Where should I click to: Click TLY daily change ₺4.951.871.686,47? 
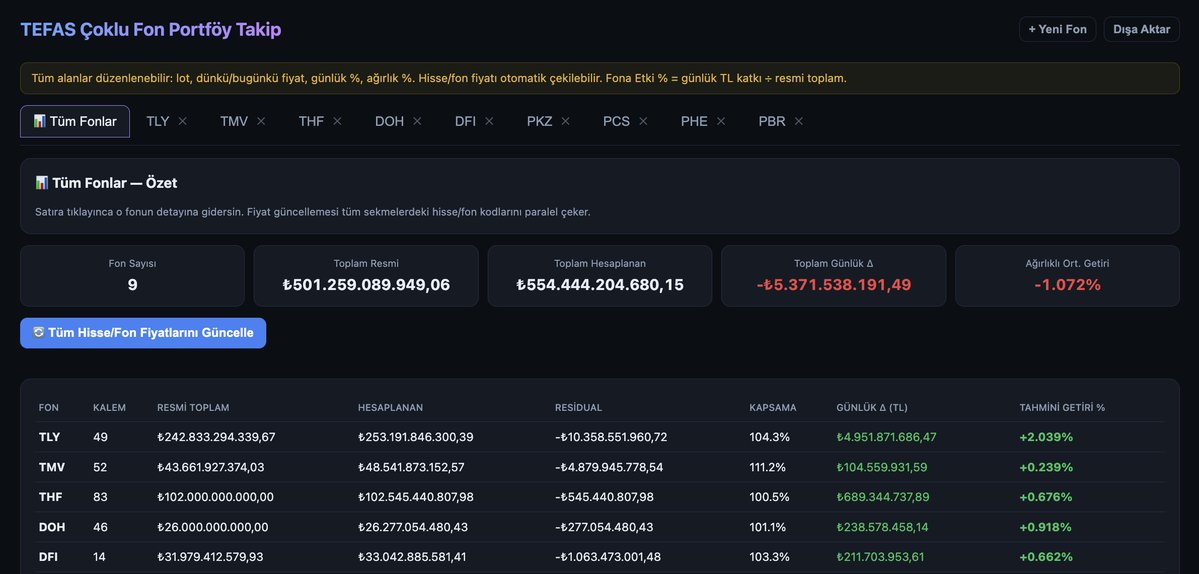(886, 437)
